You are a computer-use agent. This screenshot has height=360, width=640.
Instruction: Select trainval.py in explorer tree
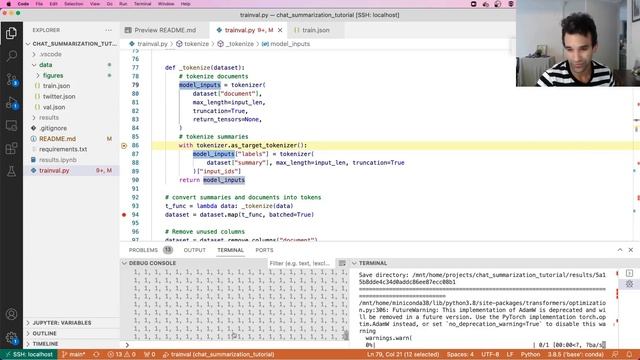click(x=71, y=171)
